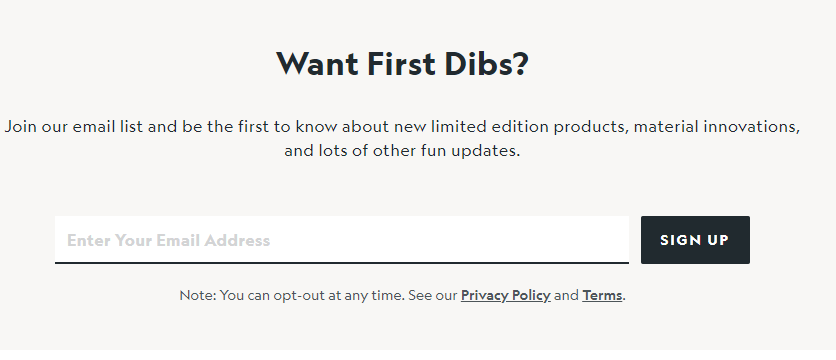836x360 pixels.
Task: Submit the newsletter form via SIGN UP
Action: pyautogui.click(x=695, y=240)
